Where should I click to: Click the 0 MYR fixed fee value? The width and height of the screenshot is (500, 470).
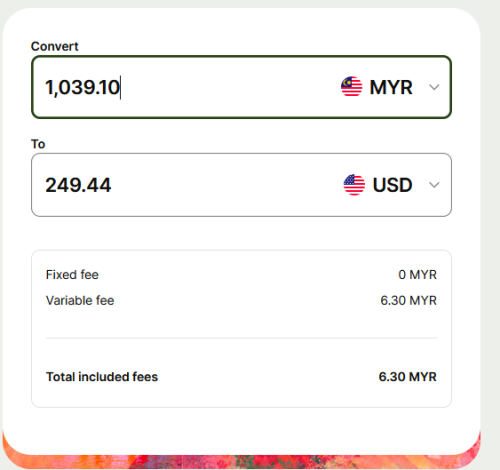pyautogui.click(x=417, y=275)
